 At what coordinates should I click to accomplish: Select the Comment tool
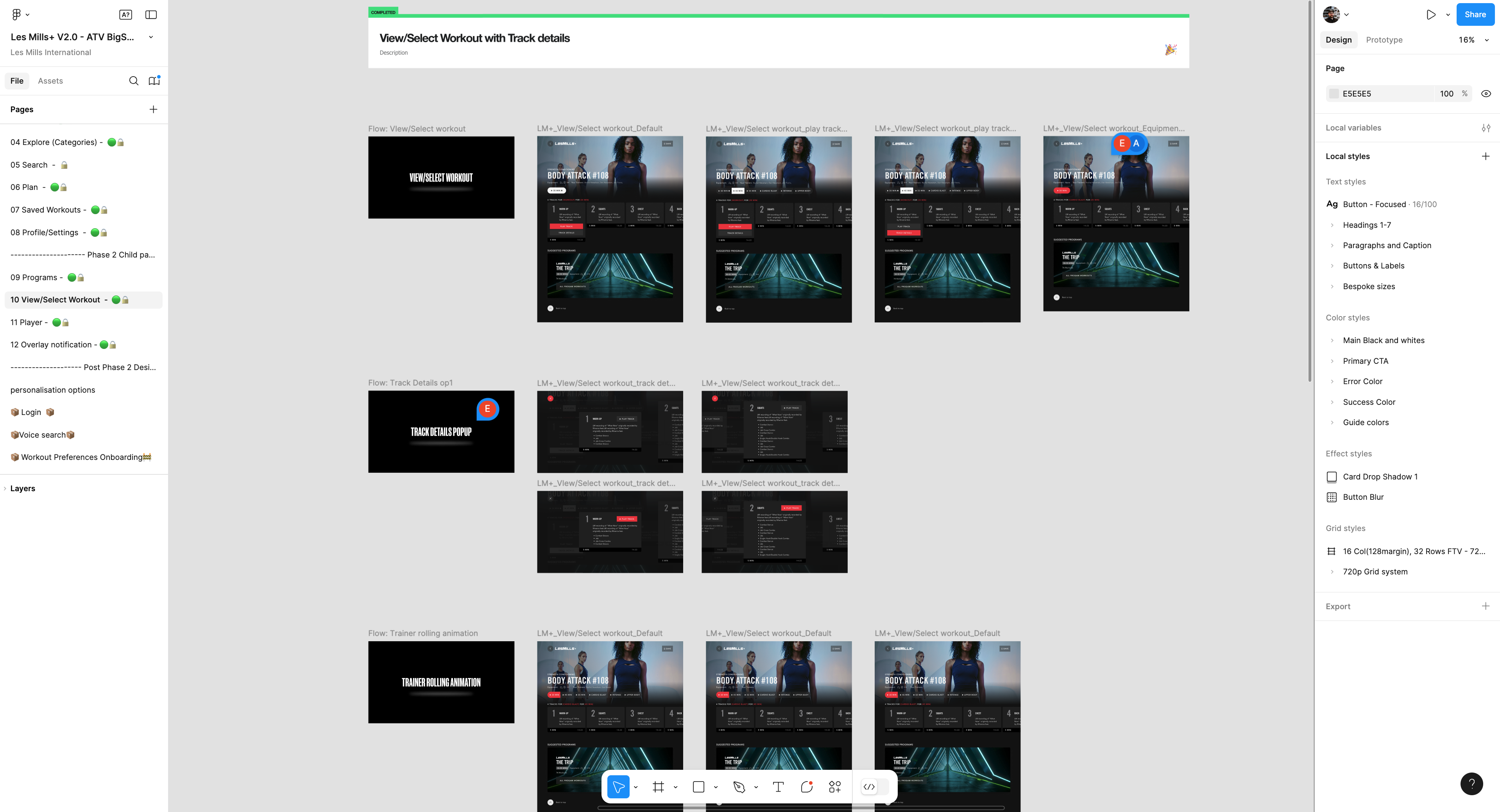tap(807, 787)
